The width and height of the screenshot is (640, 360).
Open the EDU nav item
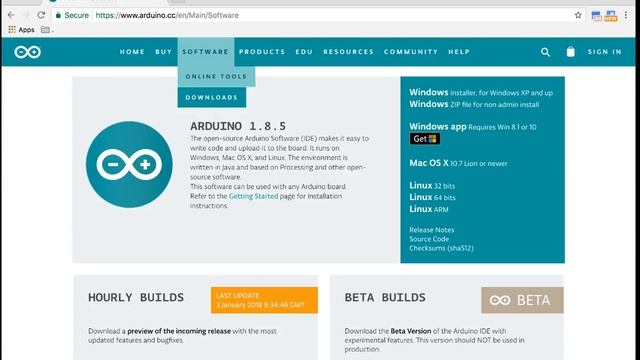click(x=304, y=52)
